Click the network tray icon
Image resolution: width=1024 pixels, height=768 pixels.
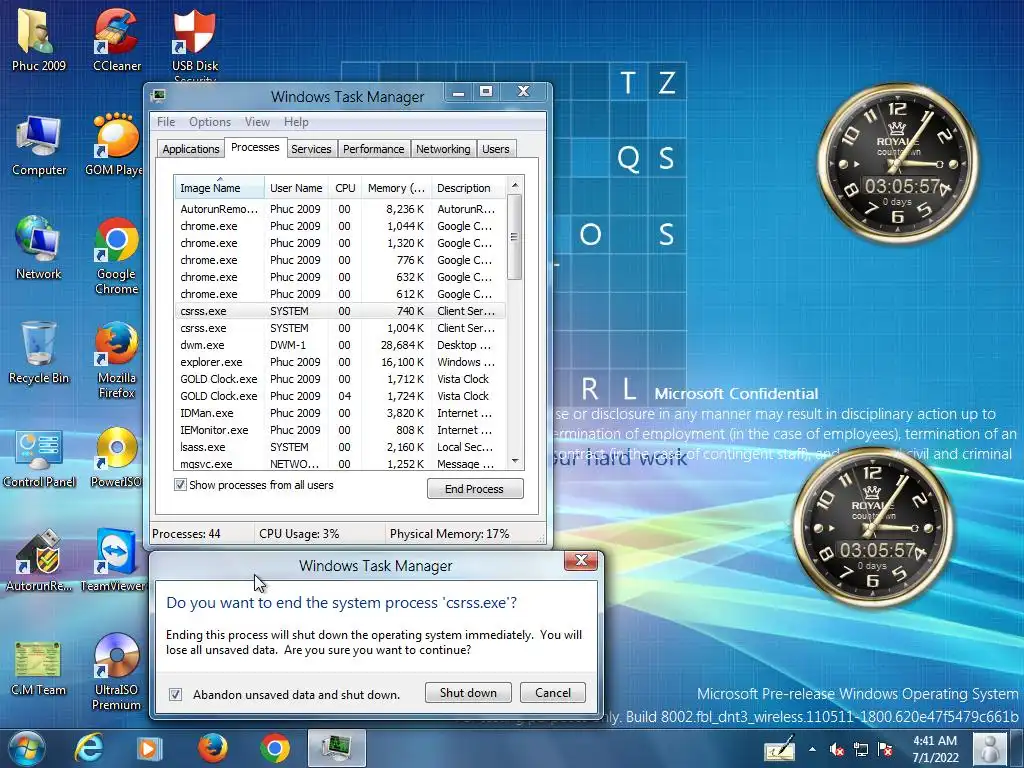point(861,750)
